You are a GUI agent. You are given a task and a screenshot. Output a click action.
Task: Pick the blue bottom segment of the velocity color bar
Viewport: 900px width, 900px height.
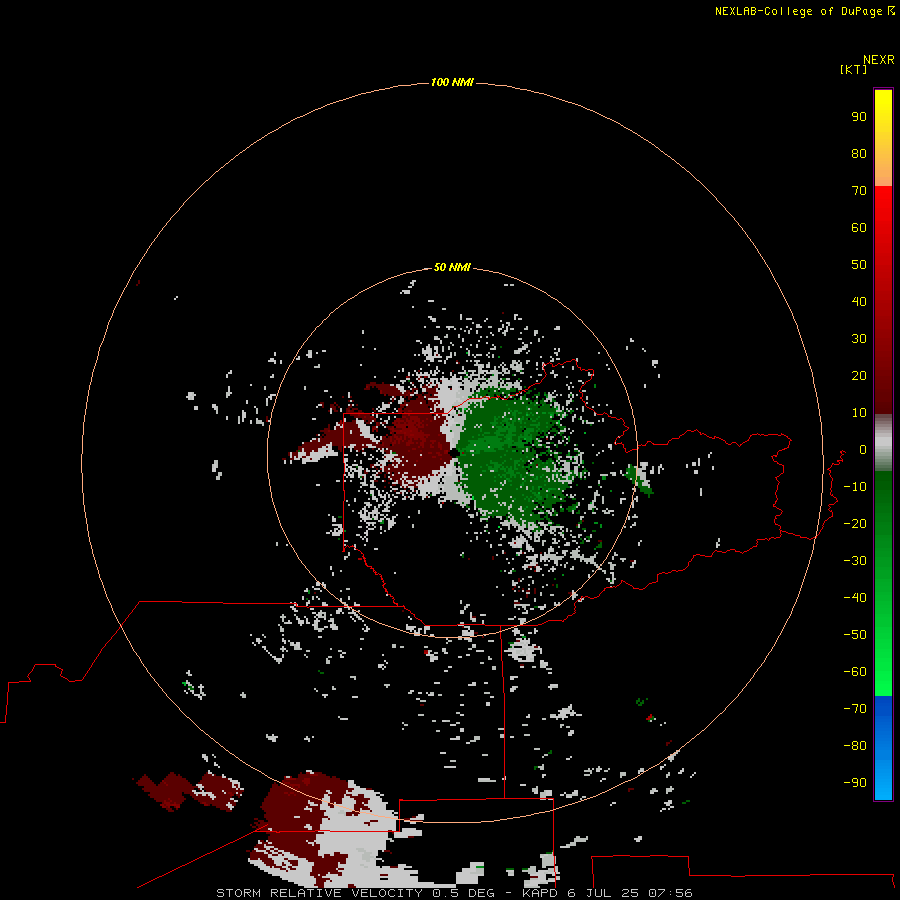[x=883, y=747]
